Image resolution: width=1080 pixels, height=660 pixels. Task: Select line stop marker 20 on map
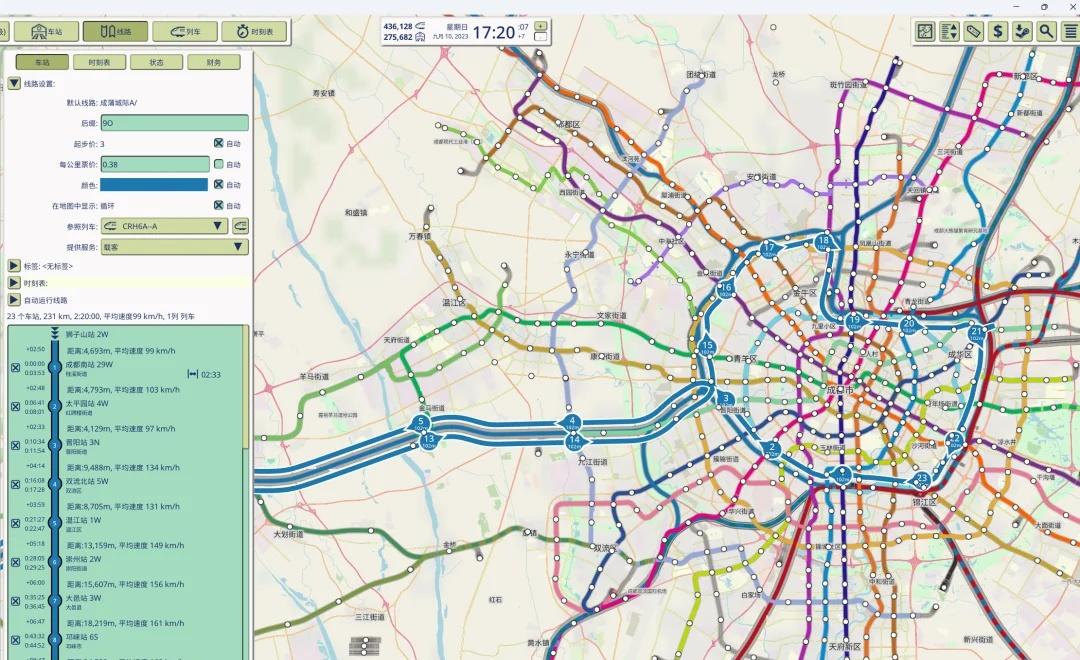(x=909, y=325)
